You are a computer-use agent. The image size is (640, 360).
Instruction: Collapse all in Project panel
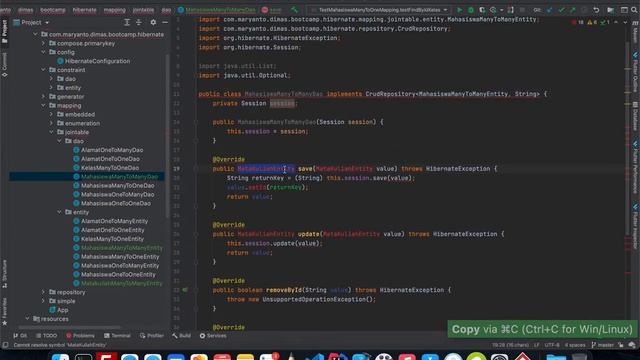pyautogui.click(x=139, y=22)
